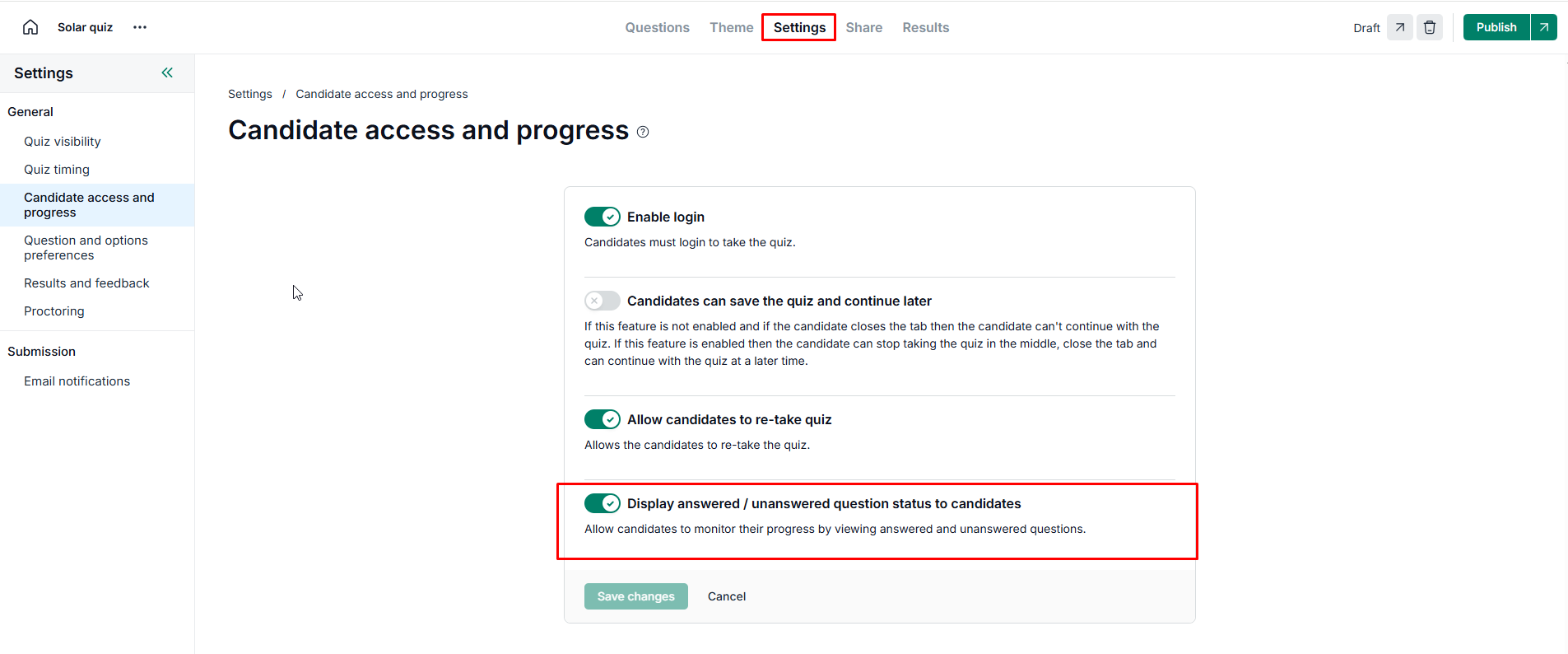Open the Theme tab

pyautogui.click(x=731, y=27)
